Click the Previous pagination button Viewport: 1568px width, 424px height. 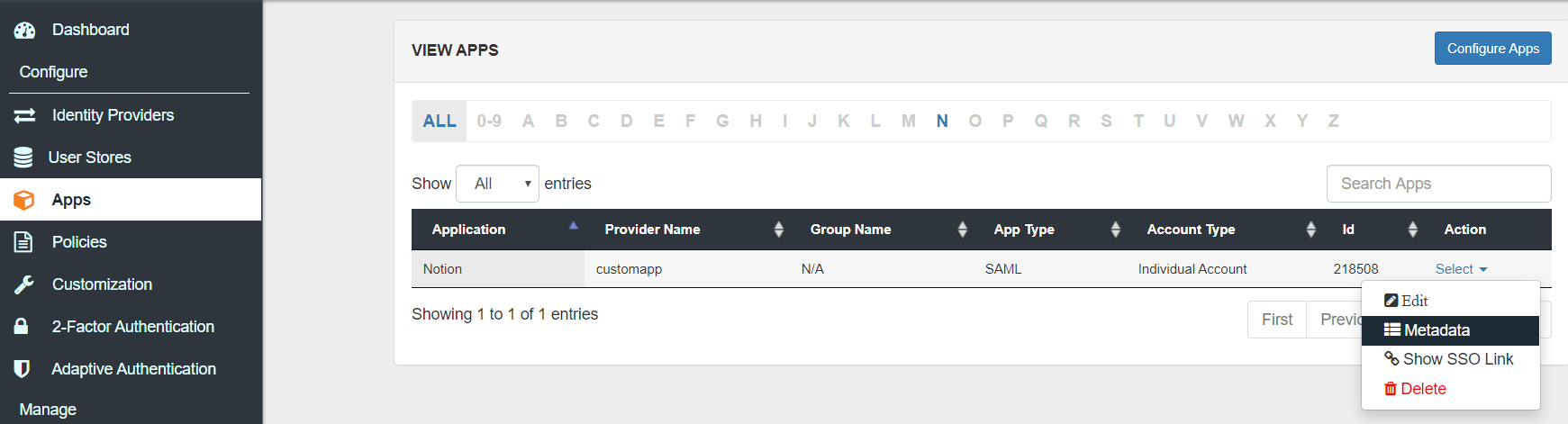pyautogui.click(x=1335, y=320)
